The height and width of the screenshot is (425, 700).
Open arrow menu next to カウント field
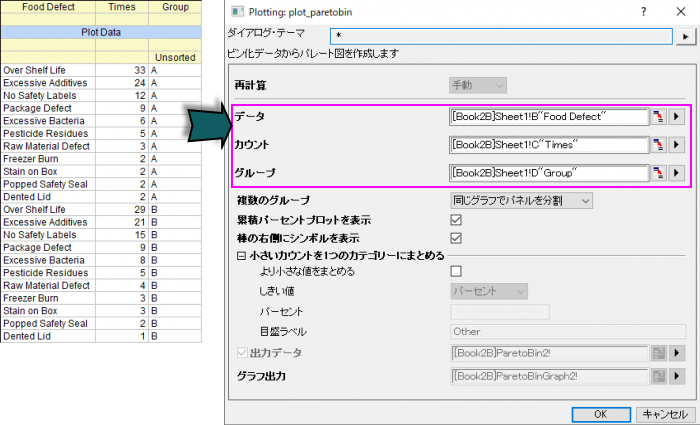point(676,145)
